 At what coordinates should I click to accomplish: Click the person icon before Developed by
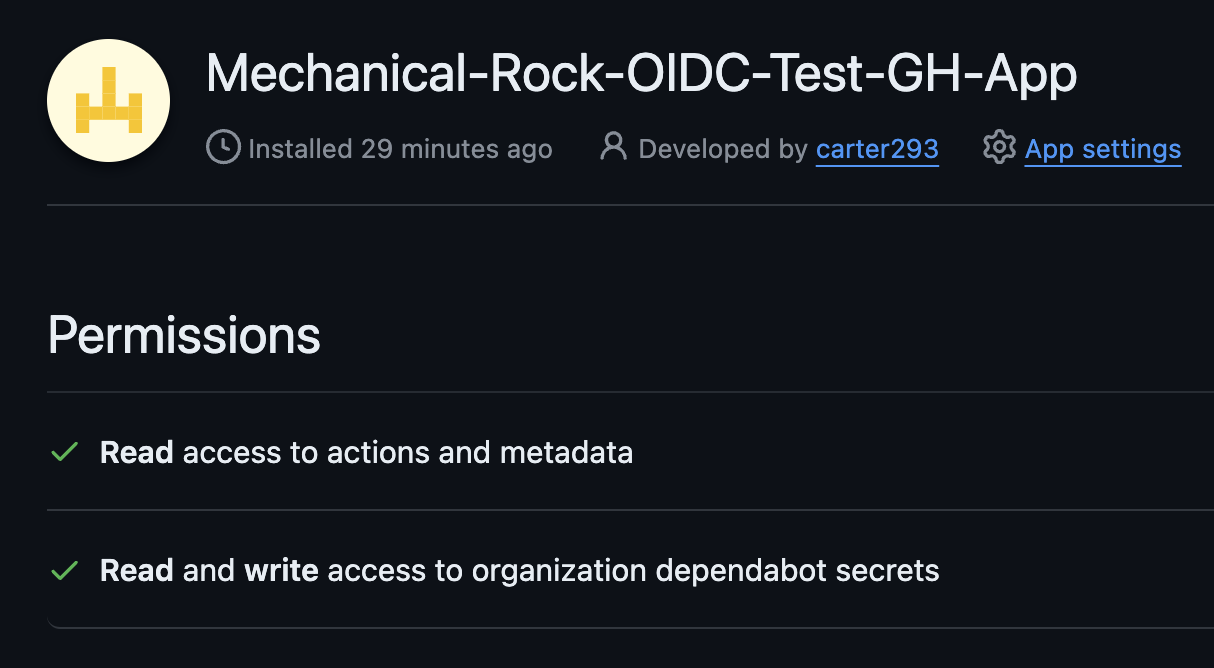[612, 148]
